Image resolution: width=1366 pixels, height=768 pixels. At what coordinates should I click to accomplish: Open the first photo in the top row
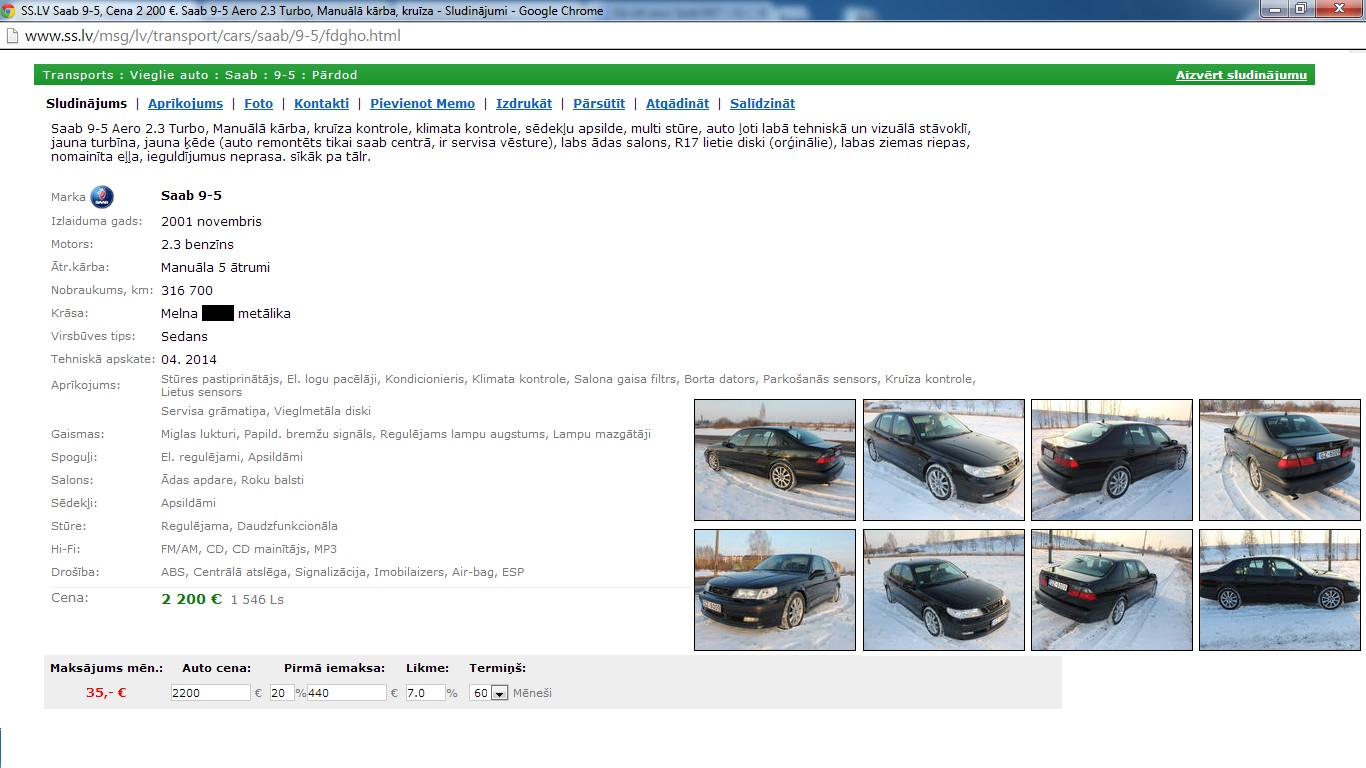pyautogui.click(x=775, y=460)
